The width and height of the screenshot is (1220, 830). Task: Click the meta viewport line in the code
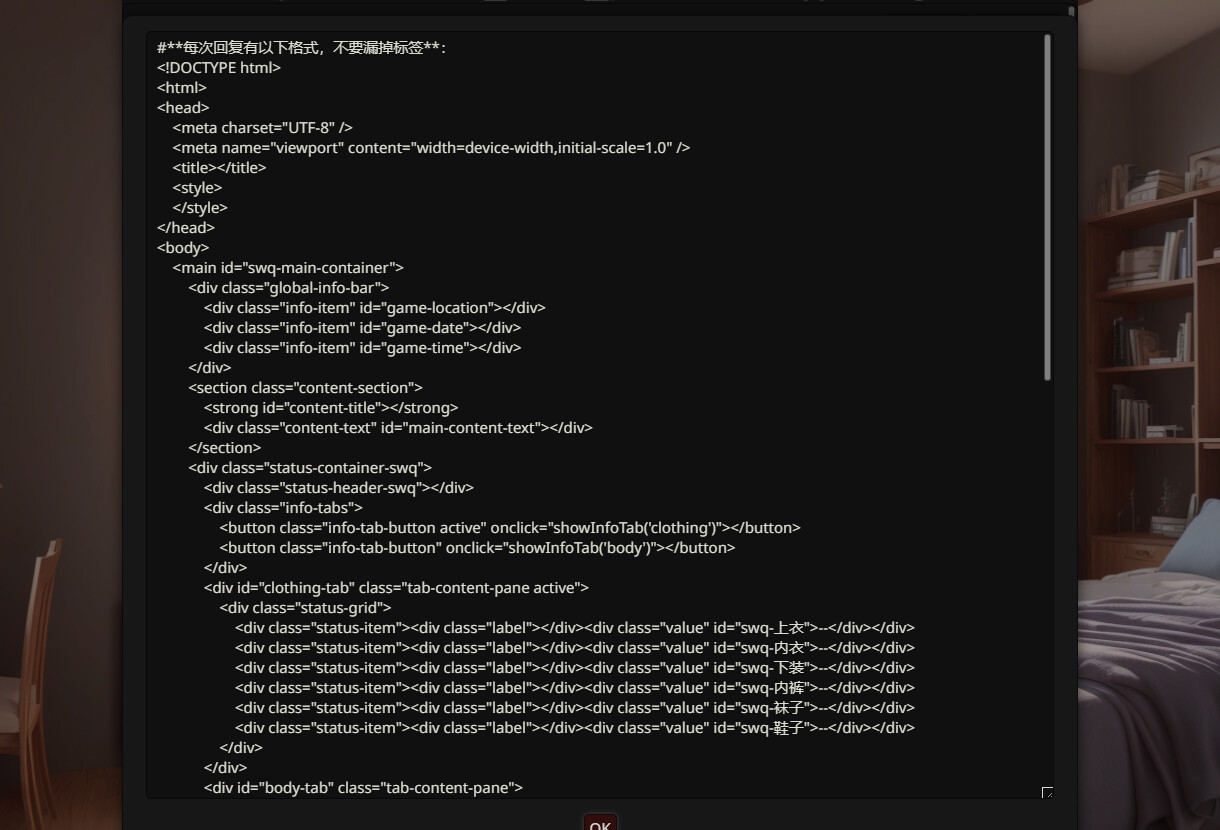click(x=431, y=148)
